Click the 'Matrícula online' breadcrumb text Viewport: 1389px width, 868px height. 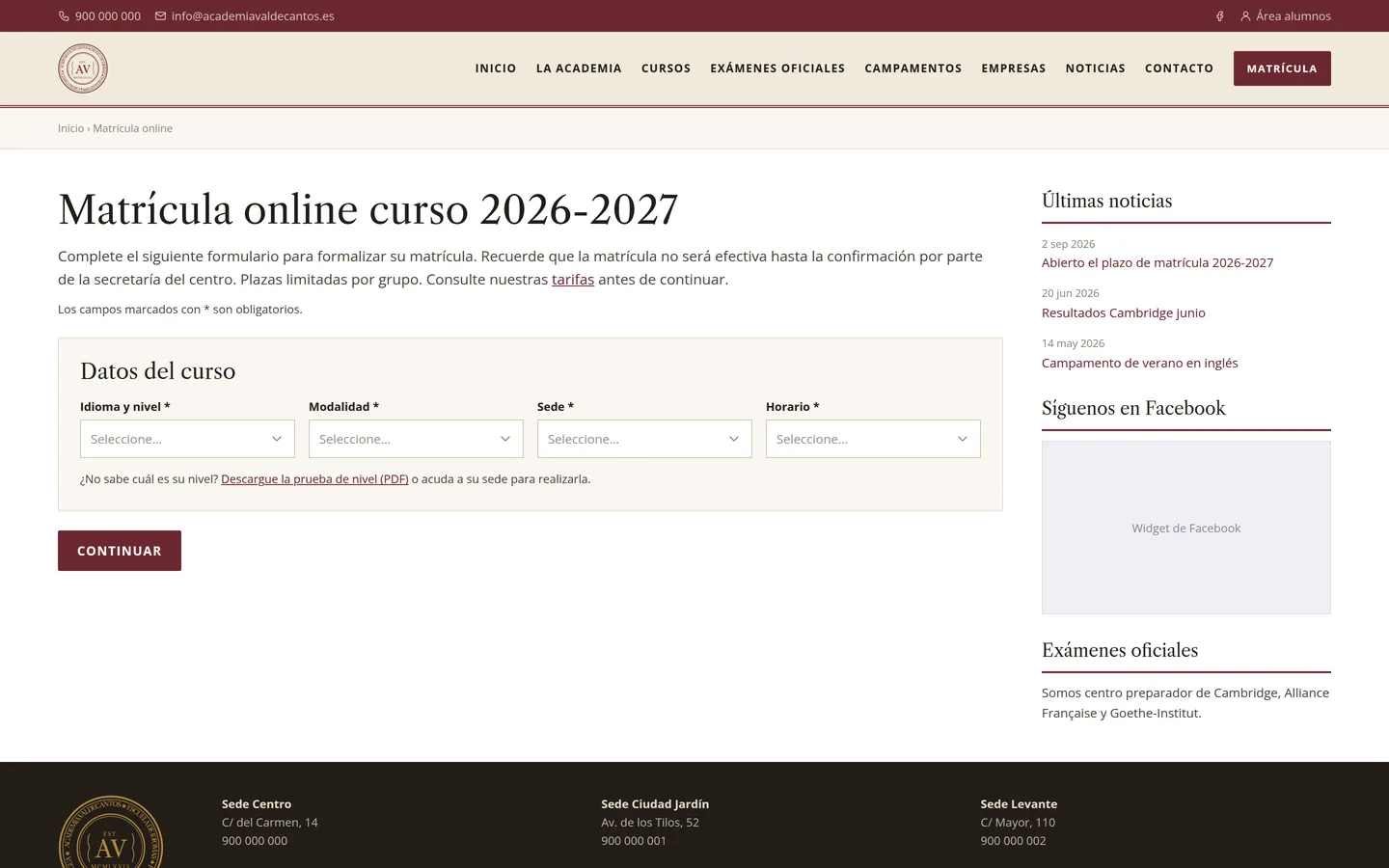pos(133,128)
